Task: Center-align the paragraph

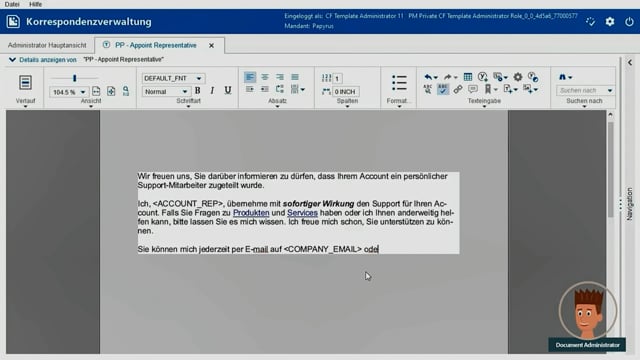Action: click(x=265, y=77)
